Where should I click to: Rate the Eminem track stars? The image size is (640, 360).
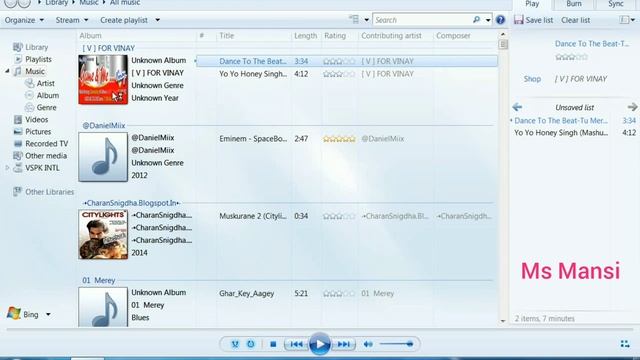[339, 139]
